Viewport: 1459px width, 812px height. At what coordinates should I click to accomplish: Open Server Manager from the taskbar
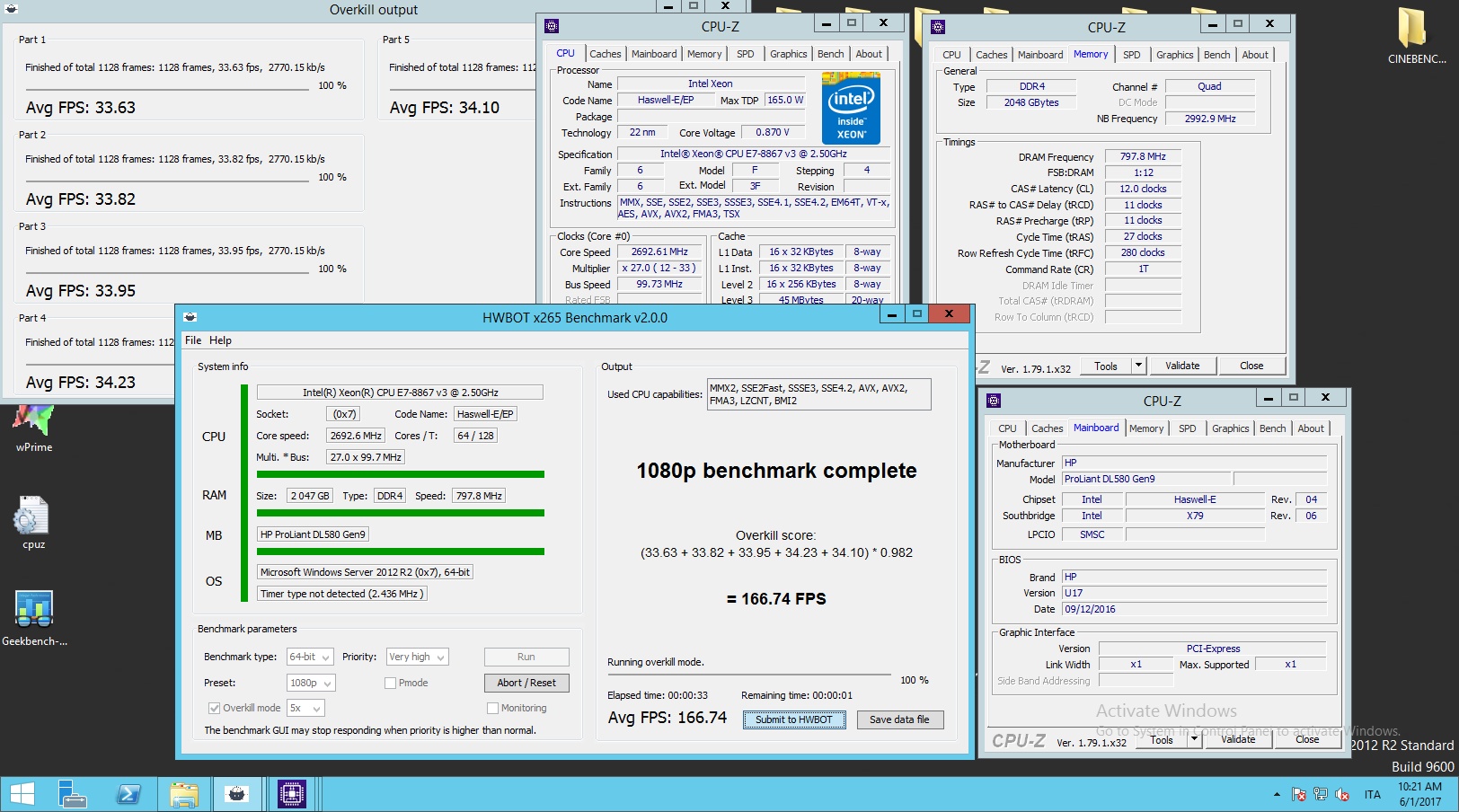tap(73, 794)
